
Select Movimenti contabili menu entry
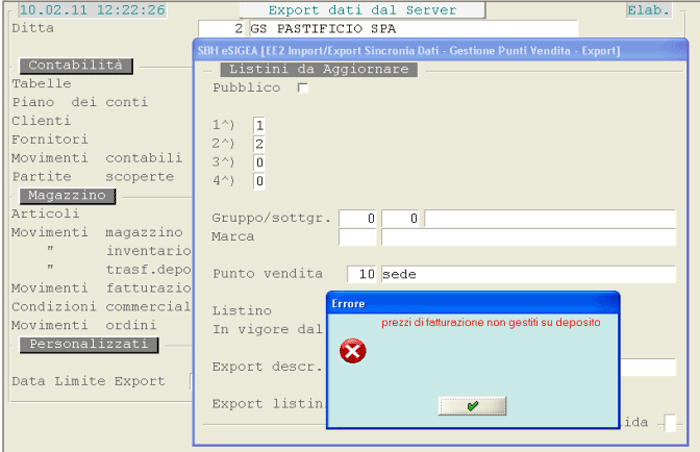coord(96,158)
